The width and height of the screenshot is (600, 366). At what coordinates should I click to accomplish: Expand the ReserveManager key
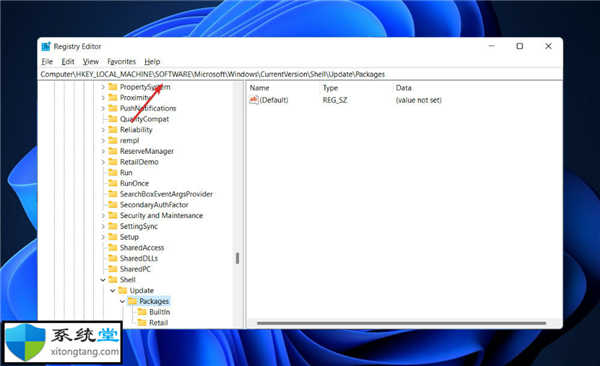(103, 151)
